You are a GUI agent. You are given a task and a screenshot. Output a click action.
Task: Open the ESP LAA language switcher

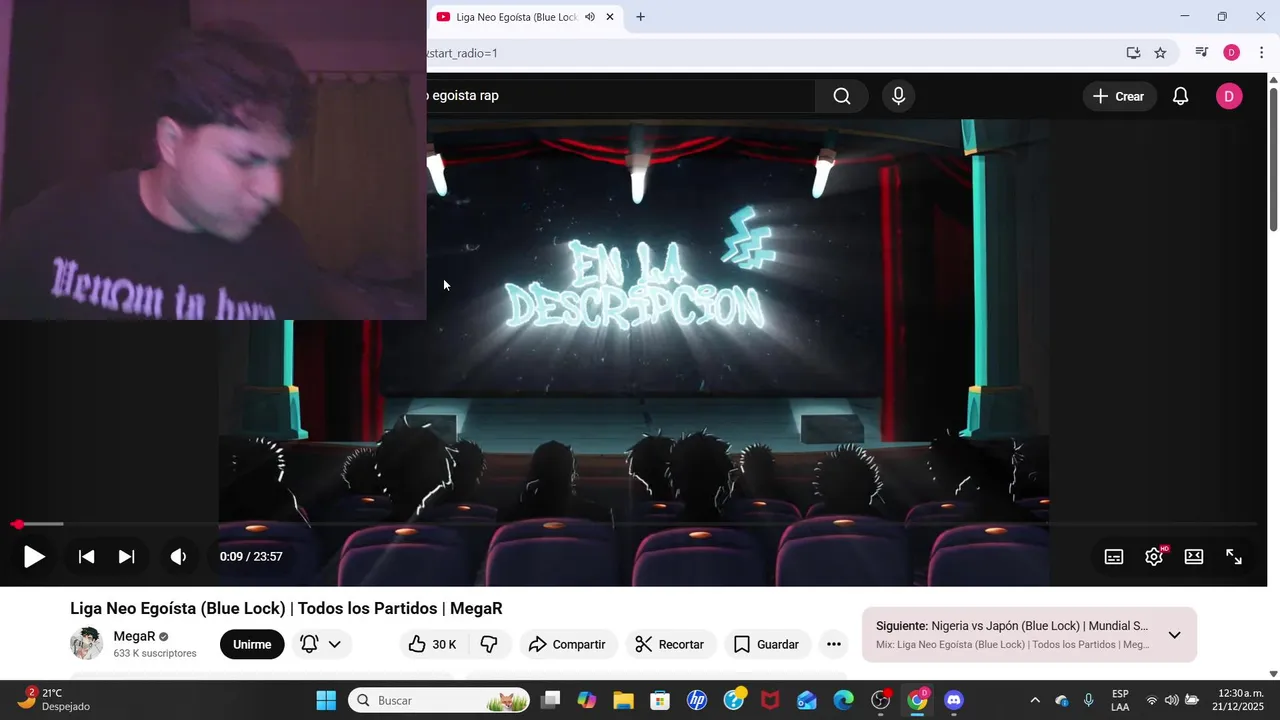(1120, 700)
